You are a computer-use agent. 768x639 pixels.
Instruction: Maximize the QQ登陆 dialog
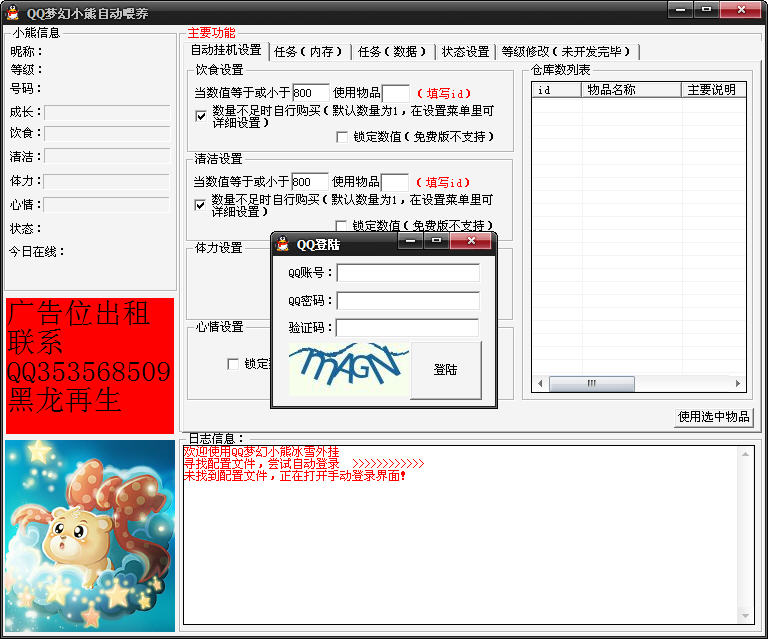pos(436,241)
